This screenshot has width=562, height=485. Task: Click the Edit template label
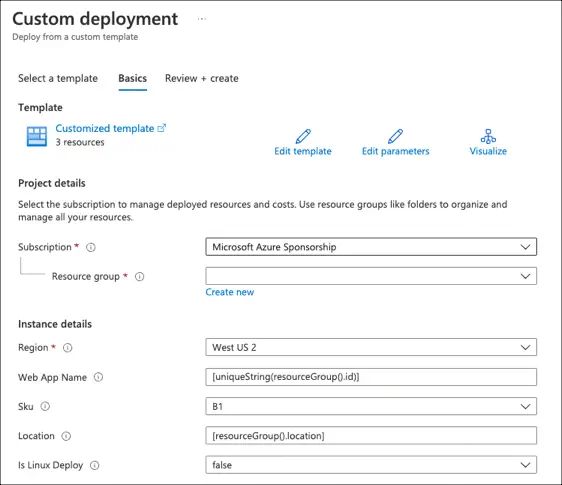303,151
